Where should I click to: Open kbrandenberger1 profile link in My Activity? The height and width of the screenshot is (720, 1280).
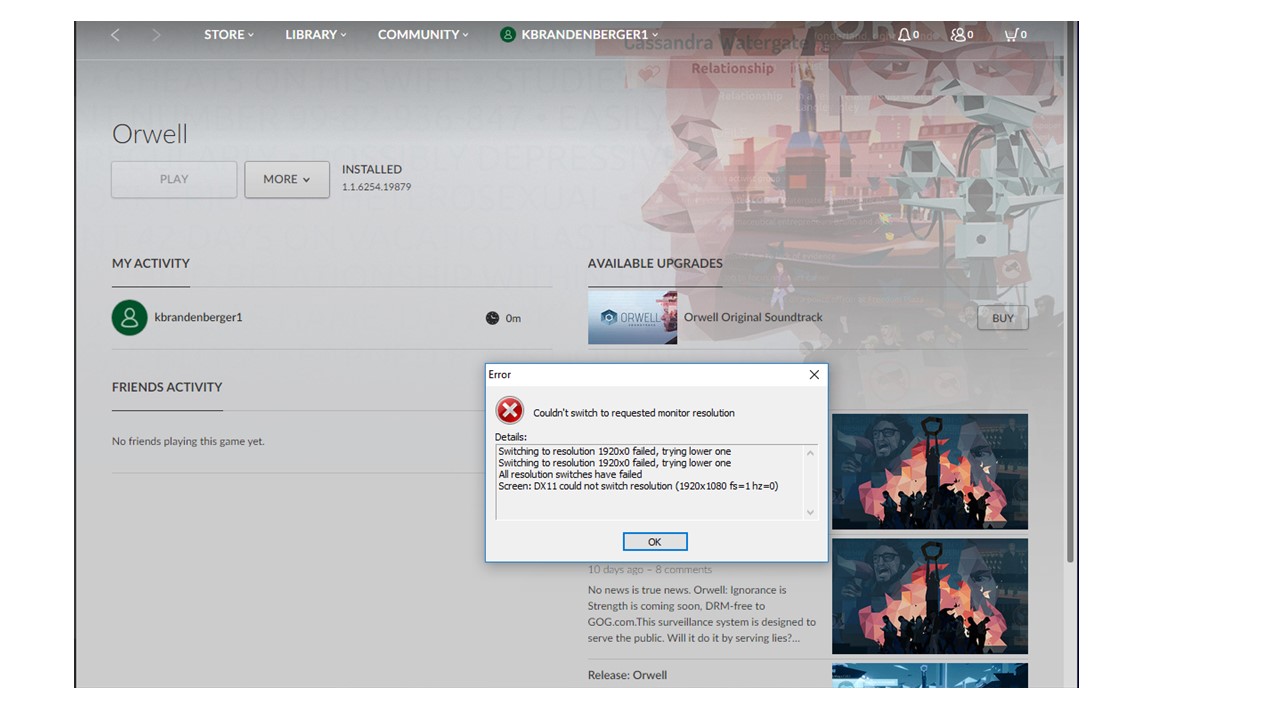198,317
